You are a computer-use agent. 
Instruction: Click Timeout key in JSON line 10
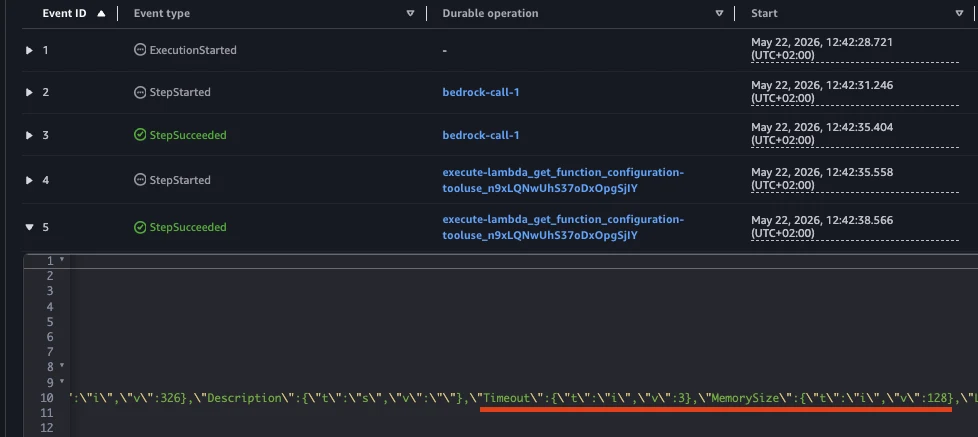coord(508,398)
